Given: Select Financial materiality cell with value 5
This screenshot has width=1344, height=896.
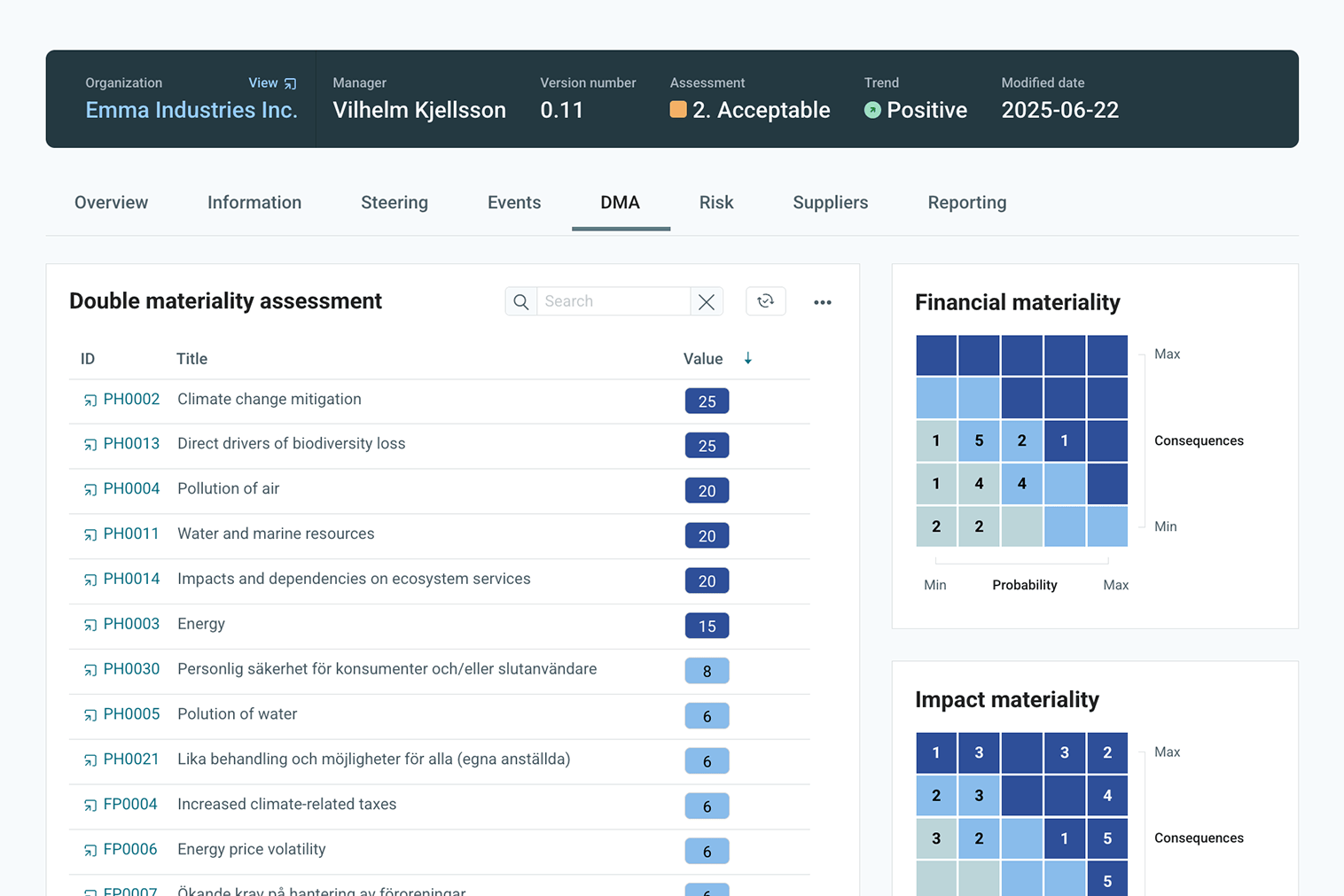Looking at the screenshot, I should [x=979, y=441].
